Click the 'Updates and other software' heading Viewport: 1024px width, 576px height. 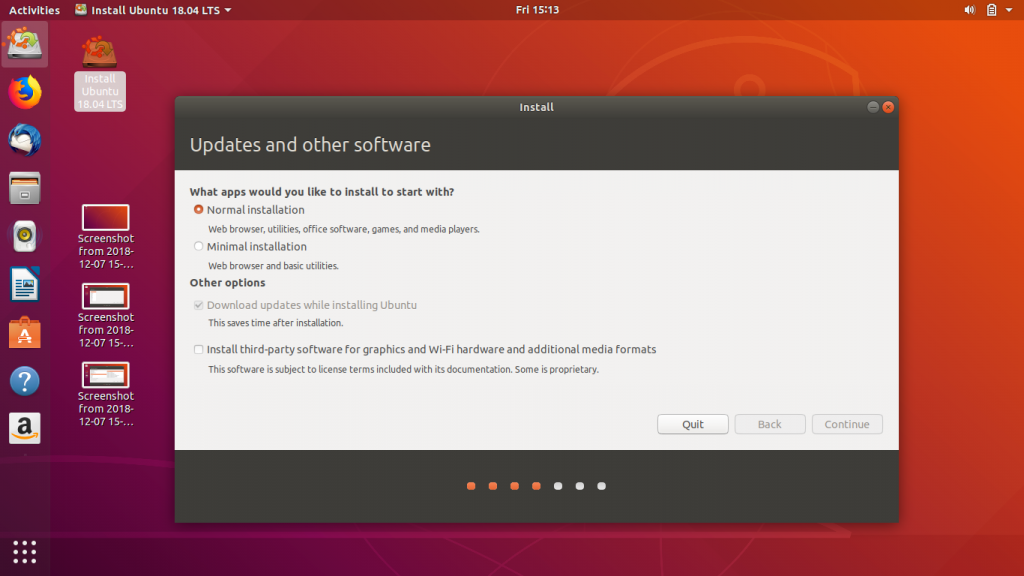(310, 144)
